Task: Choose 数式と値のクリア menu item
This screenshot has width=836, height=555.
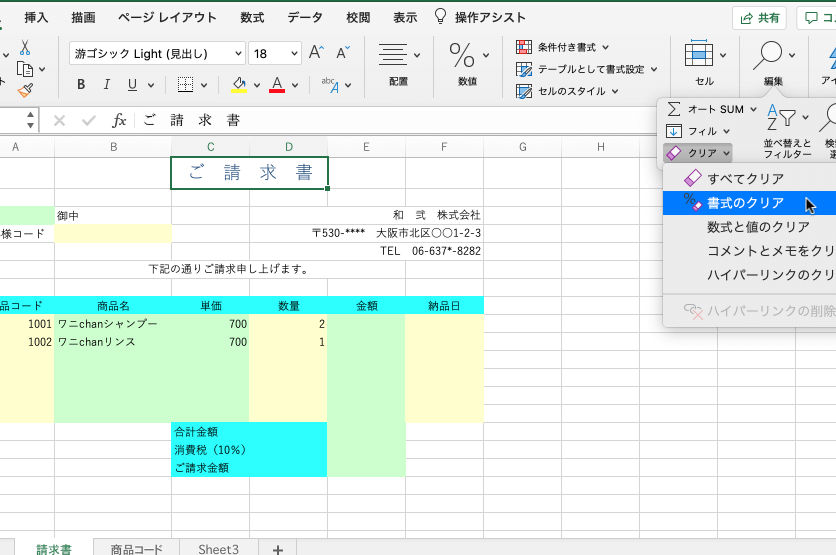Action: pyautogui.click(x=749, y=227)
